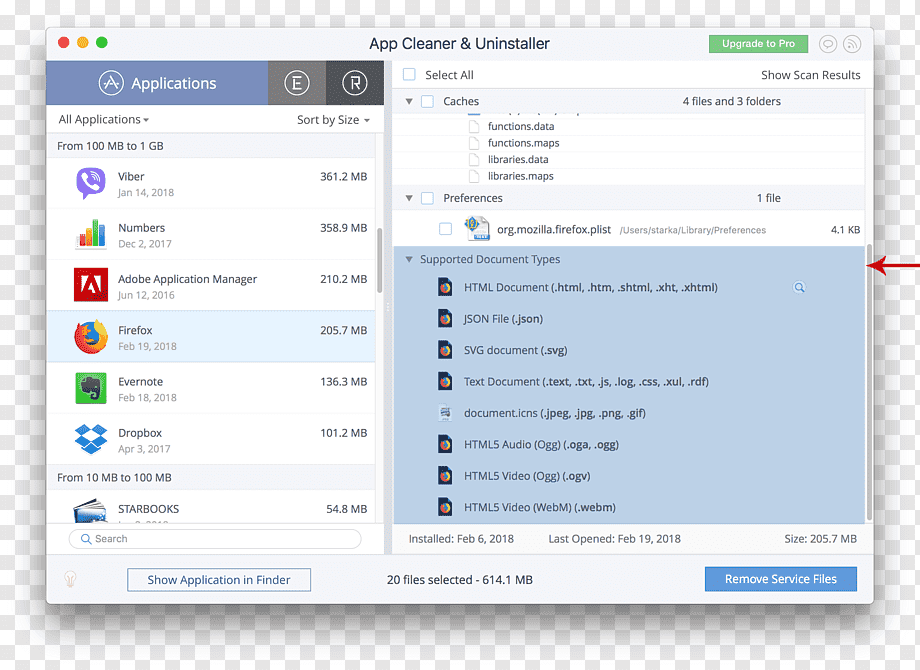Viewport: 920px width, 670px height.
Task: Click the Adobe Application Manager icon
Action: [x=90, y=285]
